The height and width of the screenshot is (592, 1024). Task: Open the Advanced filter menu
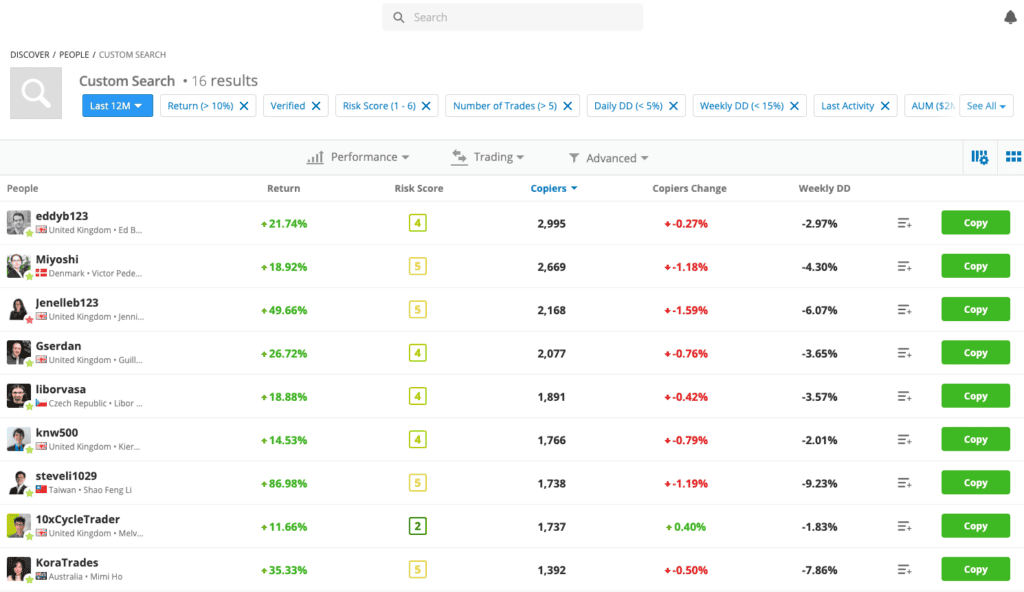click(608, 158)
